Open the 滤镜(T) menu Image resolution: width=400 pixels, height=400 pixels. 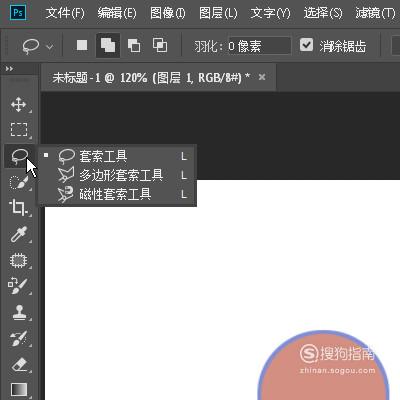375,13
